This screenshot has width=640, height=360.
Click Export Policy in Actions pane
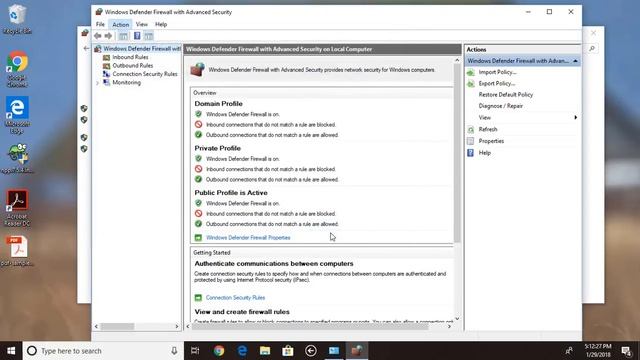pos(497,83)
